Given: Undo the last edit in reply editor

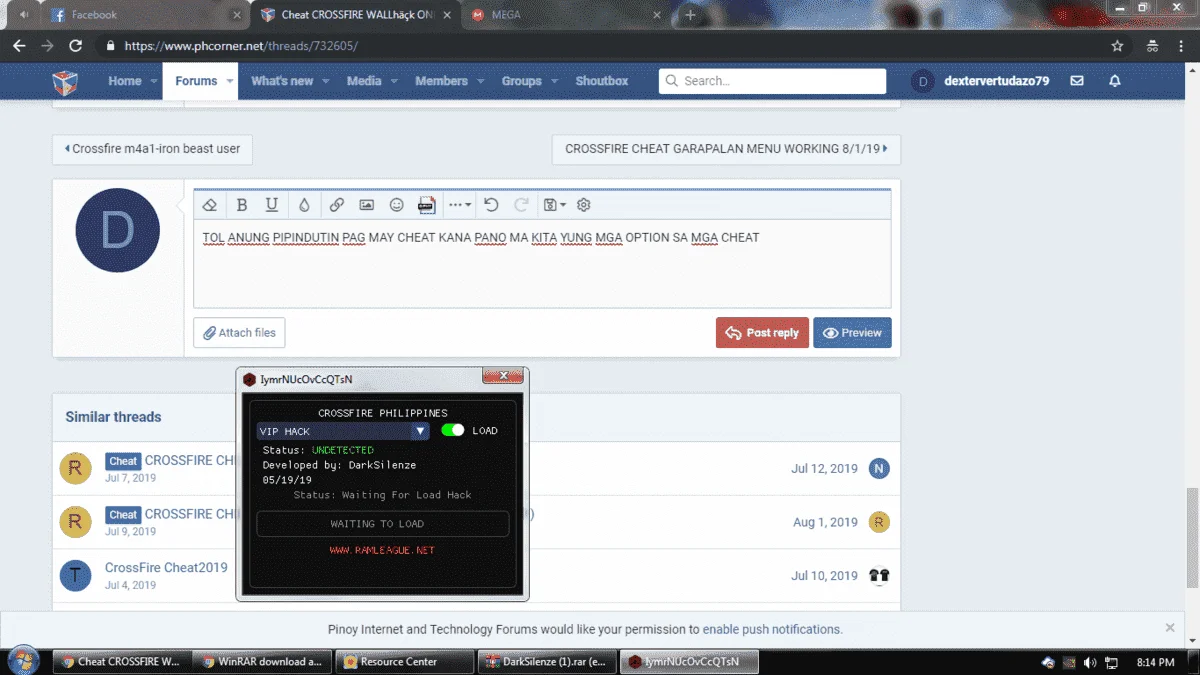Looking at the screenshot, I should (491, 205).
